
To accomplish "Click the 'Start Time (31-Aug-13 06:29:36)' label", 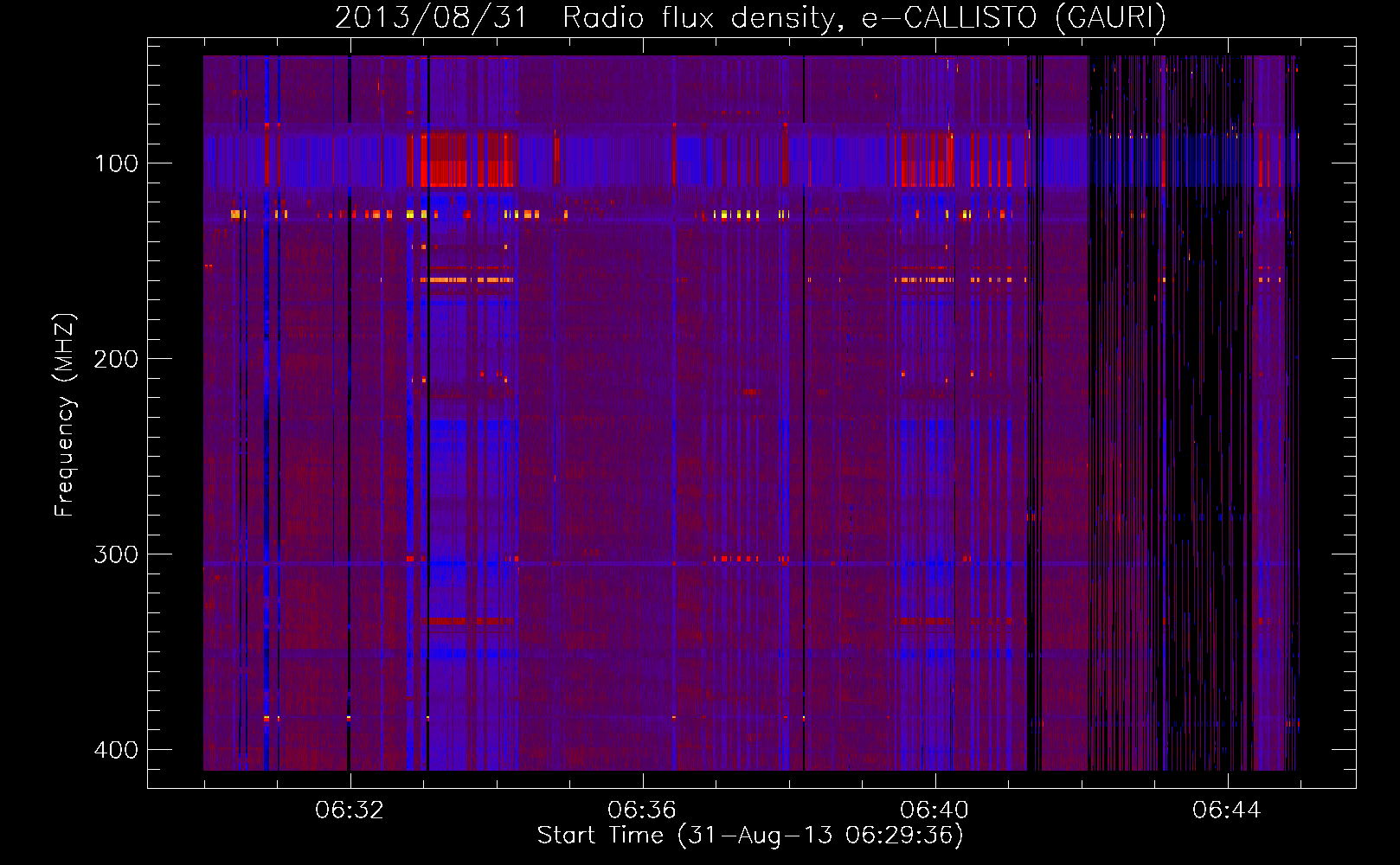I will [750, 836].
